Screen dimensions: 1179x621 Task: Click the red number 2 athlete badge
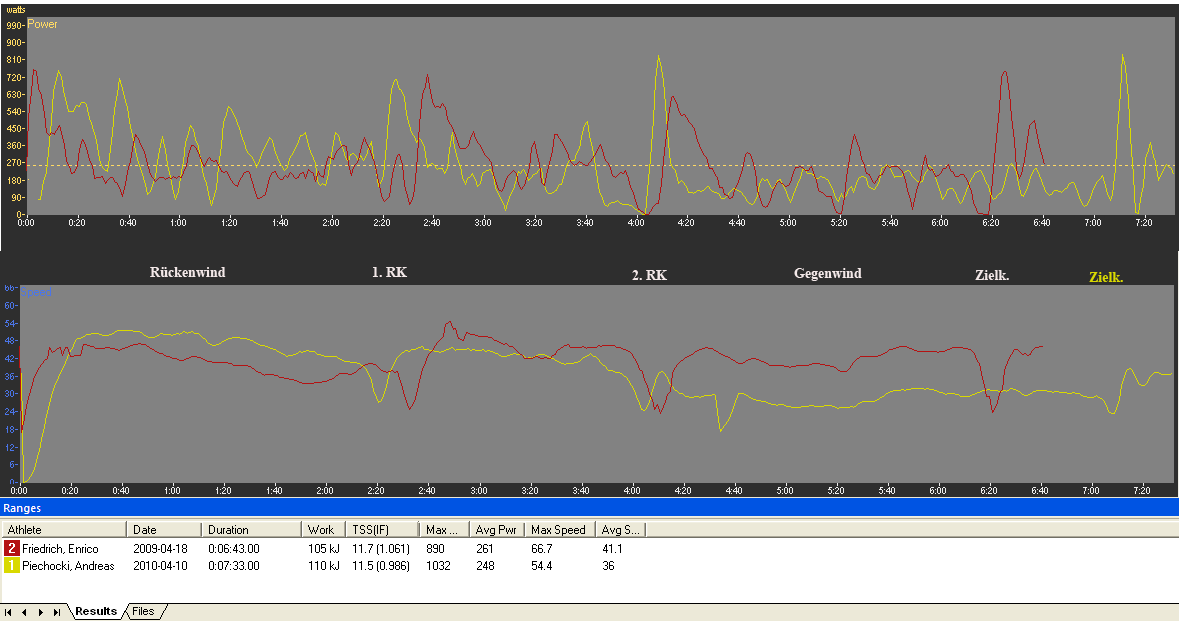coord(12,549)
